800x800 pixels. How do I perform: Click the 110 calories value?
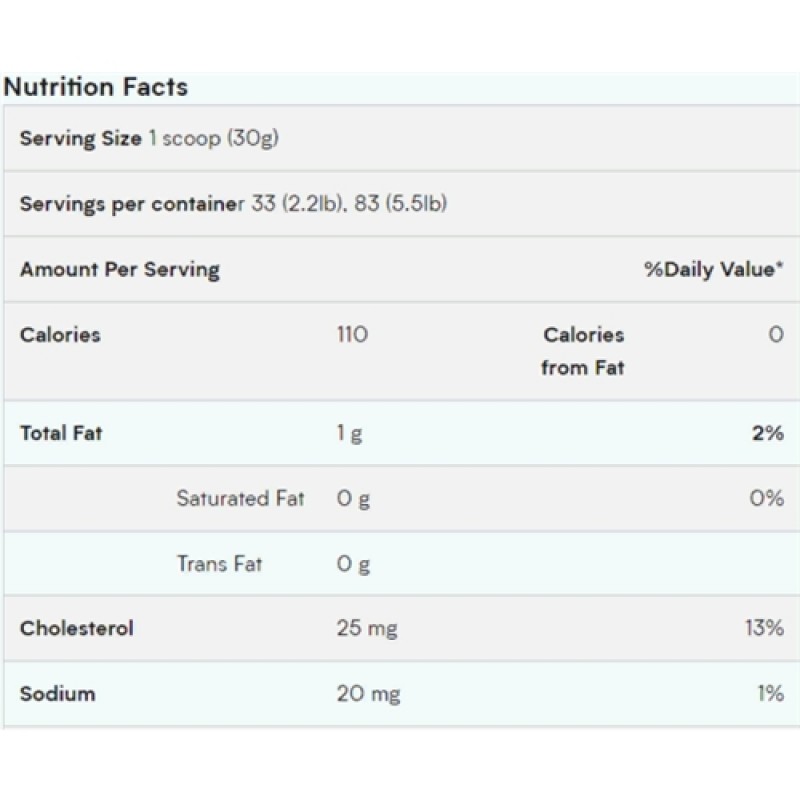click(x=352, y=335)
